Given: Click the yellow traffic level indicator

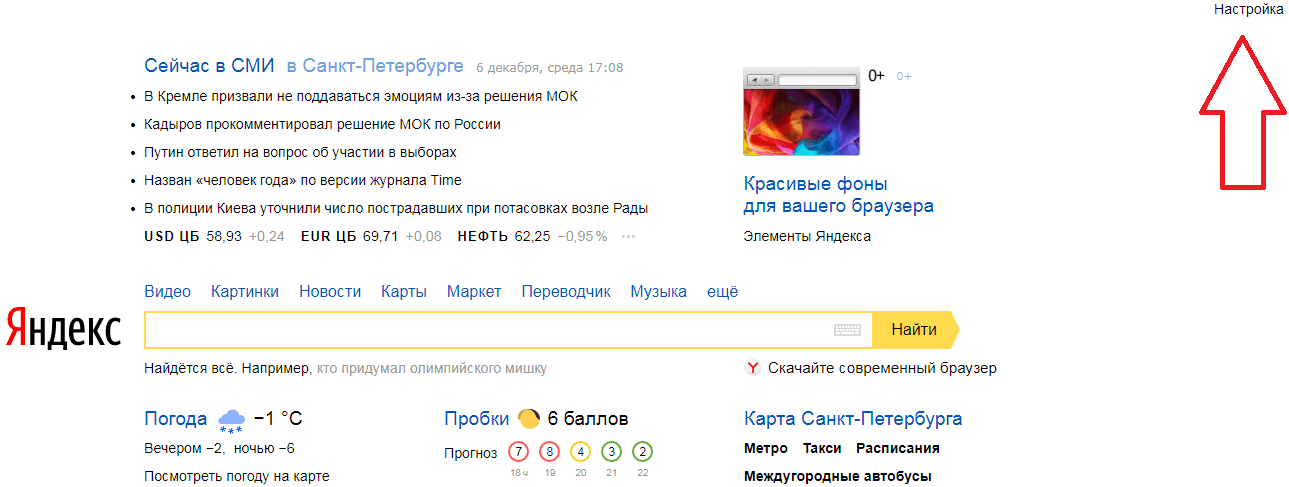Looking at the screenshot, I should coord(529,419).
